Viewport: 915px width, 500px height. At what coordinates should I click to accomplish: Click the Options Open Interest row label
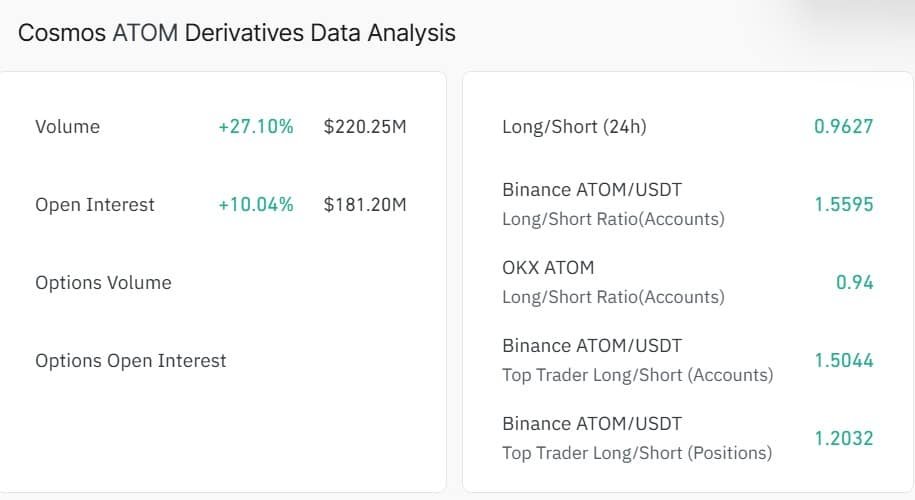(x=131, y=361)
